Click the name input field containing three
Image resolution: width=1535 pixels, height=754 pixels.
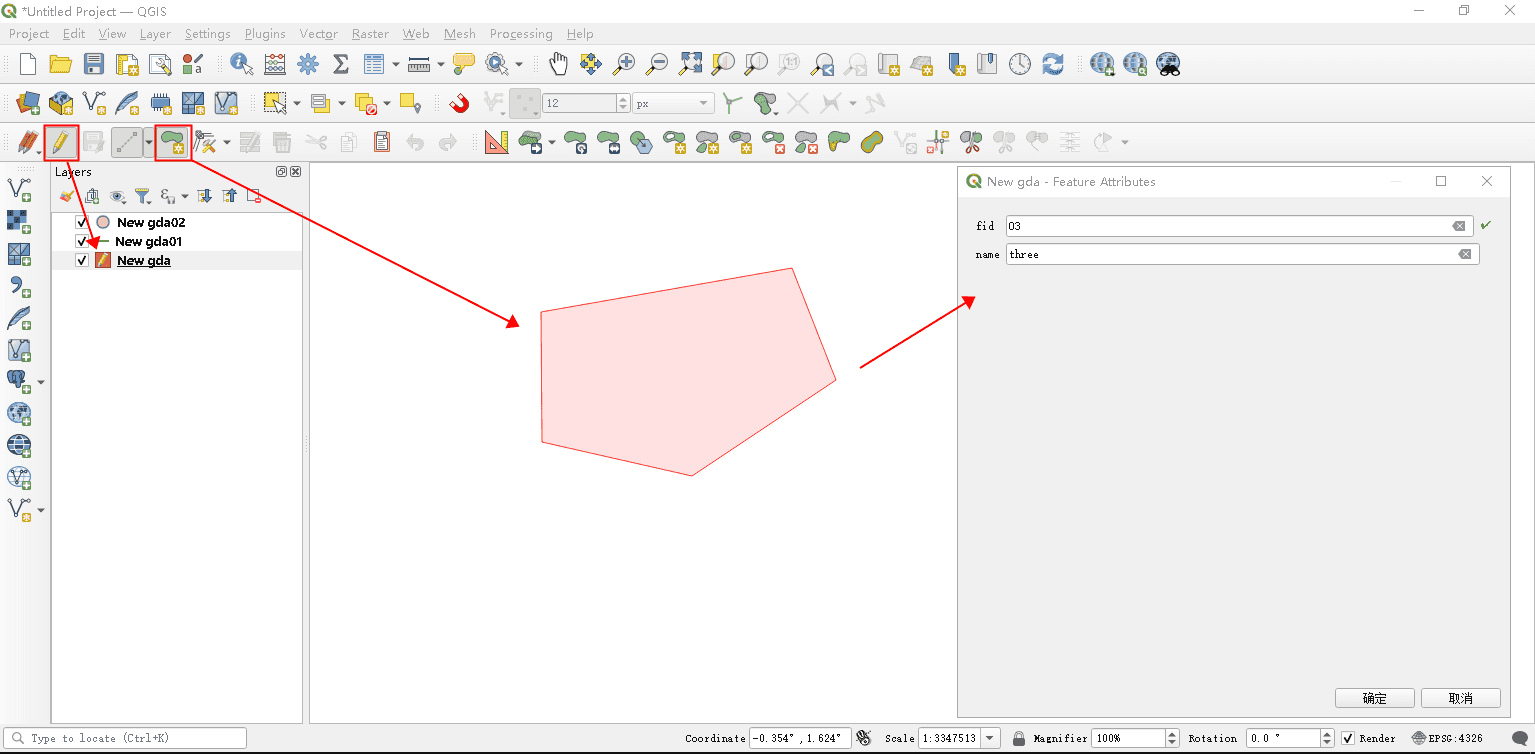click(1242, 254)
